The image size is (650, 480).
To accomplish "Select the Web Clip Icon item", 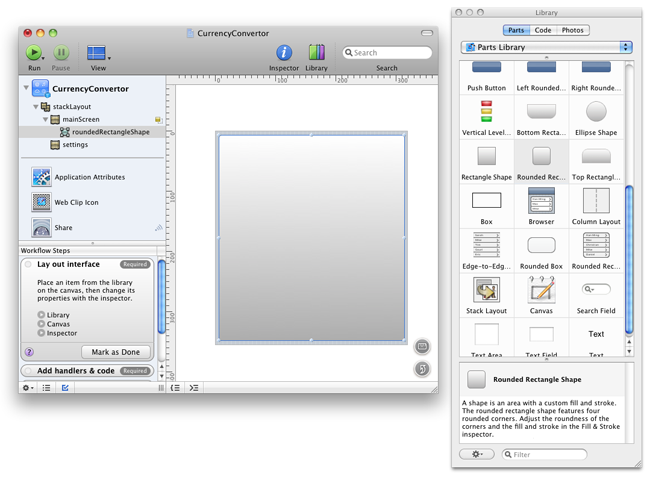I will point(76,202).
